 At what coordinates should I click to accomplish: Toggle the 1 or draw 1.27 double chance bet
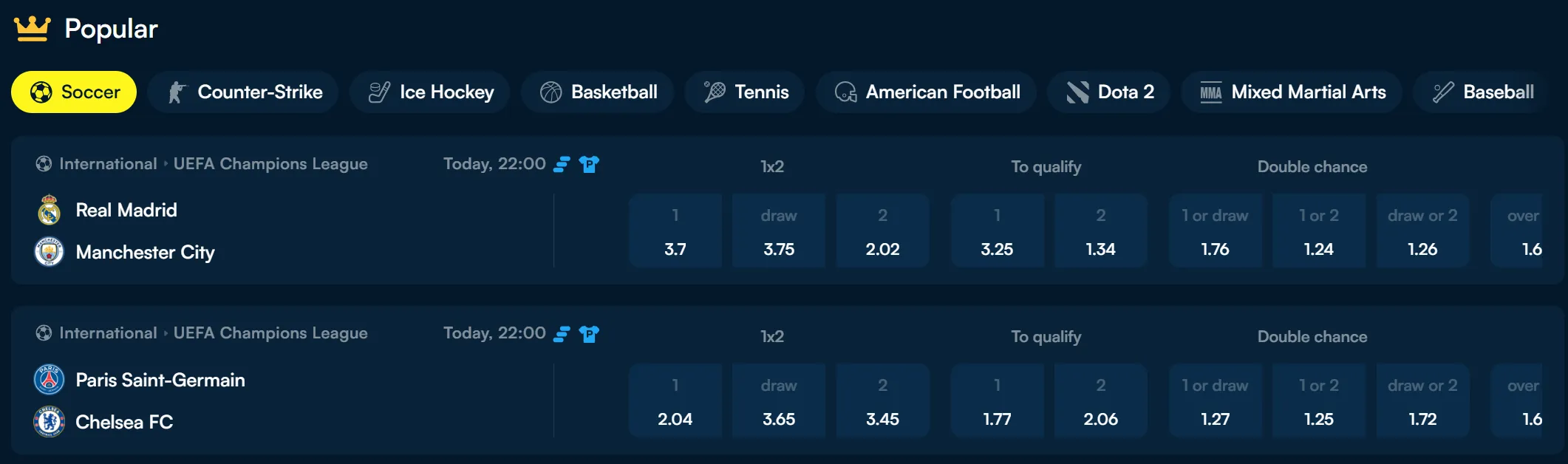[x=1216, y=400]
